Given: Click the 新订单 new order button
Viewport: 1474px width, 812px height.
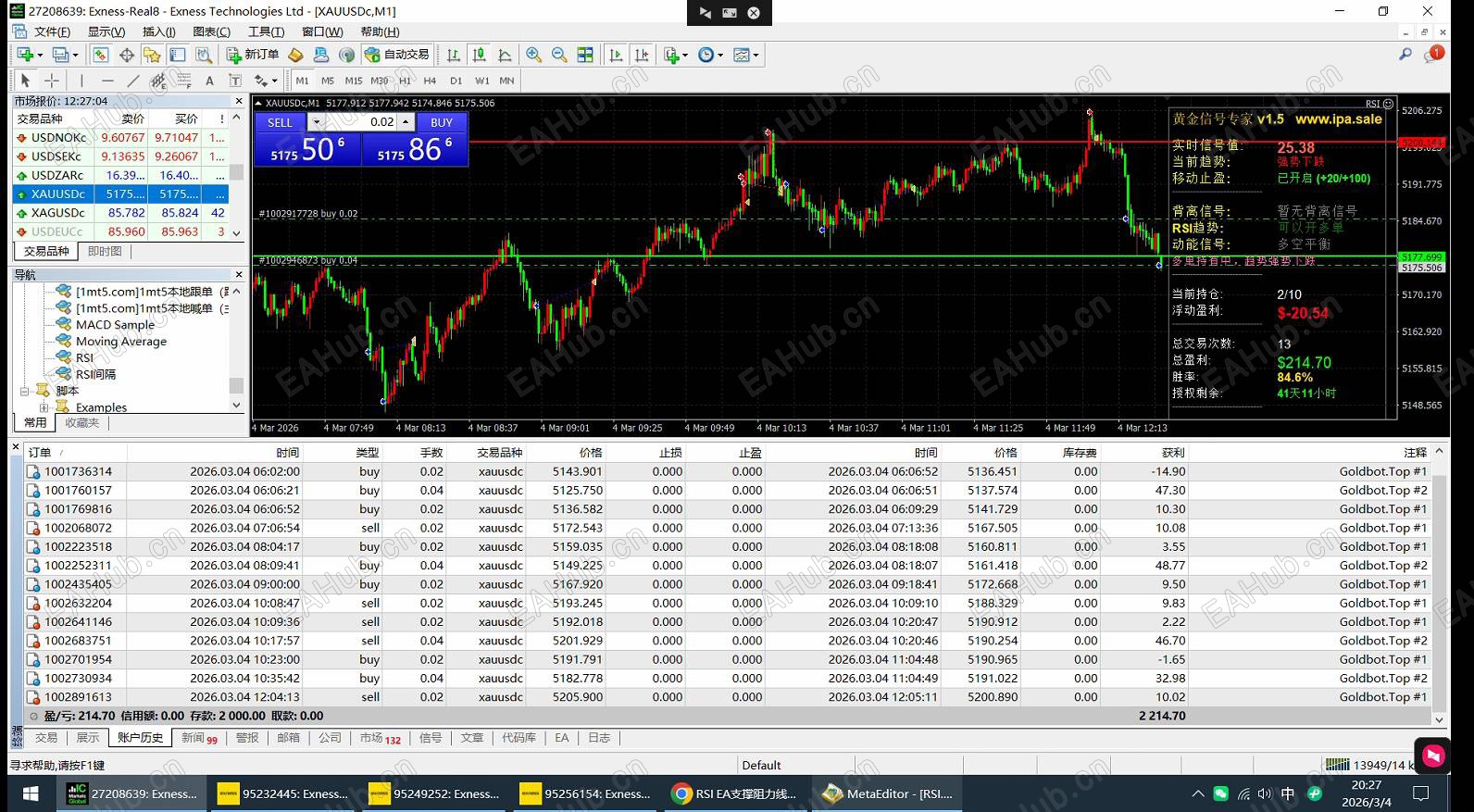Looking at the screenshot, I should click(253, 56).
